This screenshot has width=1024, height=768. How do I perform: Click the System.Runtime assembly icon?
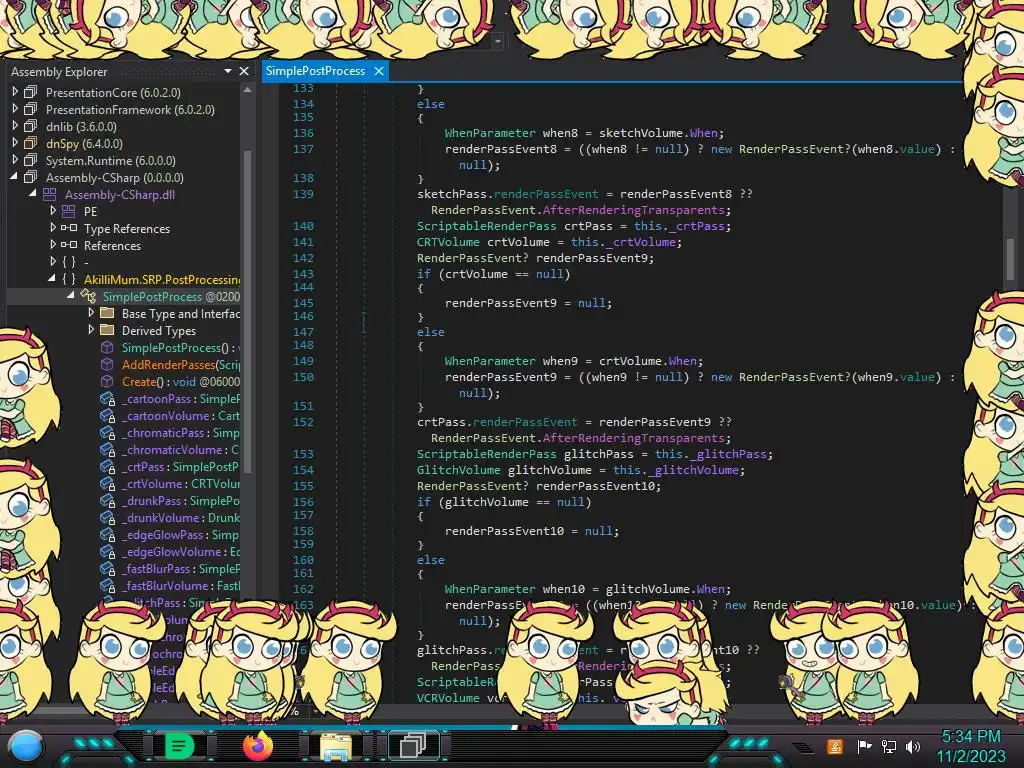pyautogui.click(x=31, y=160)
